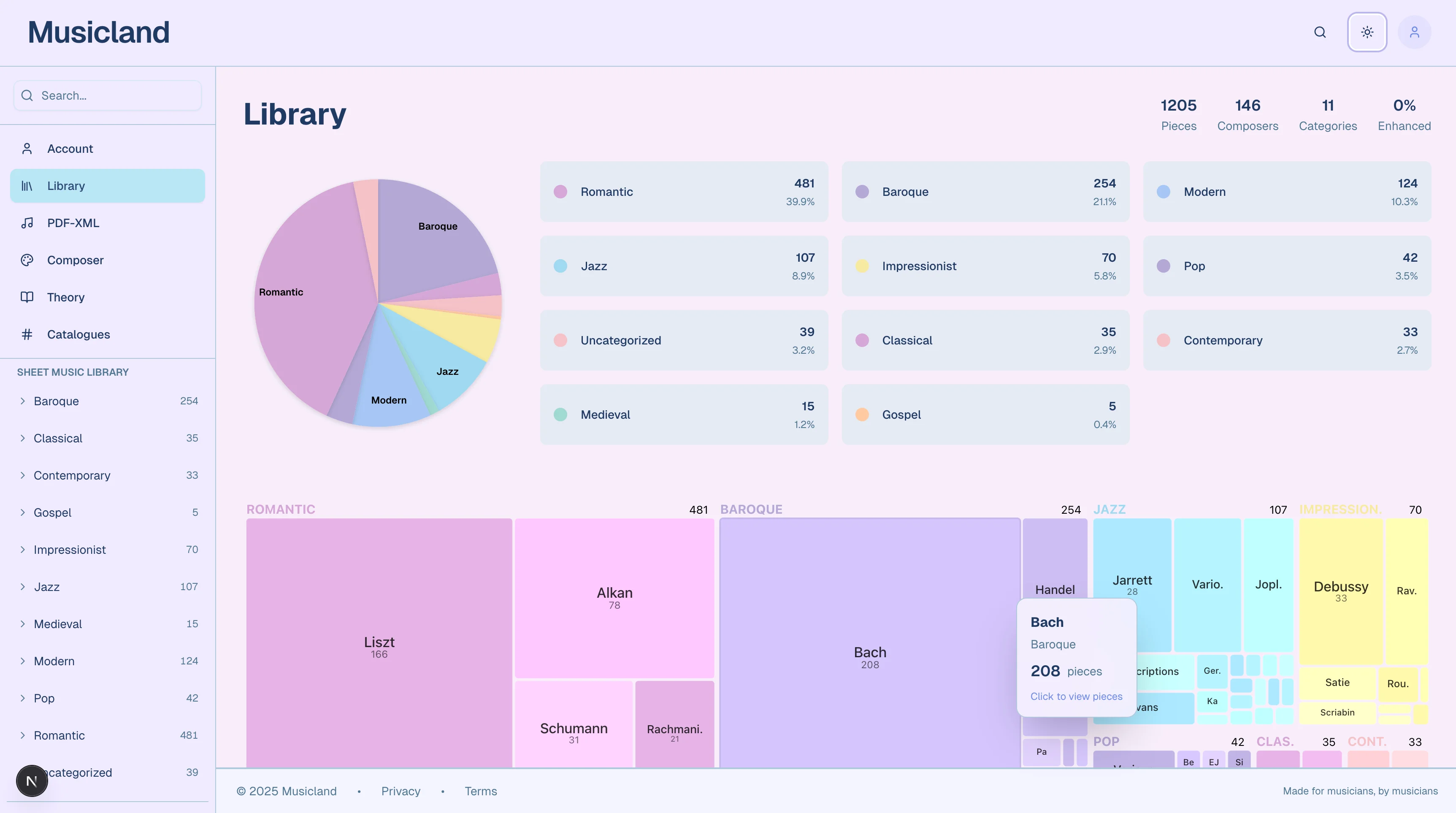This screenshot has width=1456, height=813.
Task: Click the user profile icon top right
Action: tap(1415, 32)
